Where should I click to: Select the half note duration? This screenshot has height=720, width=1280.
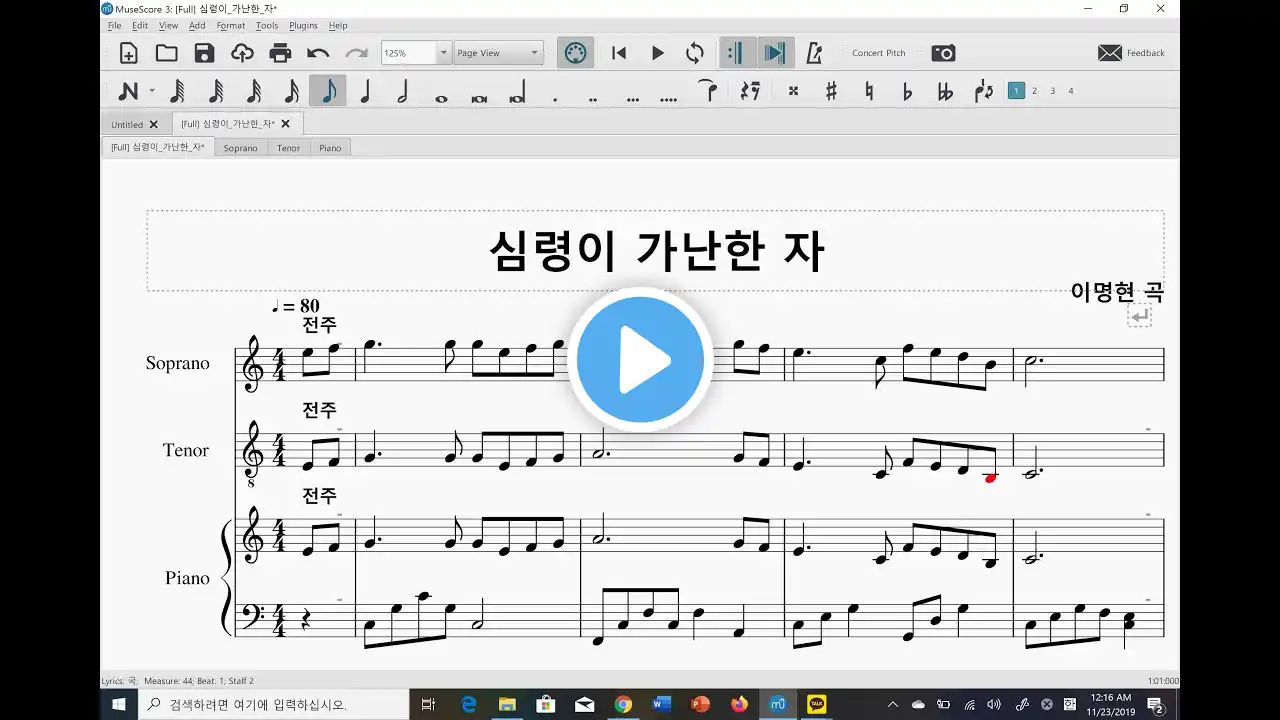403,92
